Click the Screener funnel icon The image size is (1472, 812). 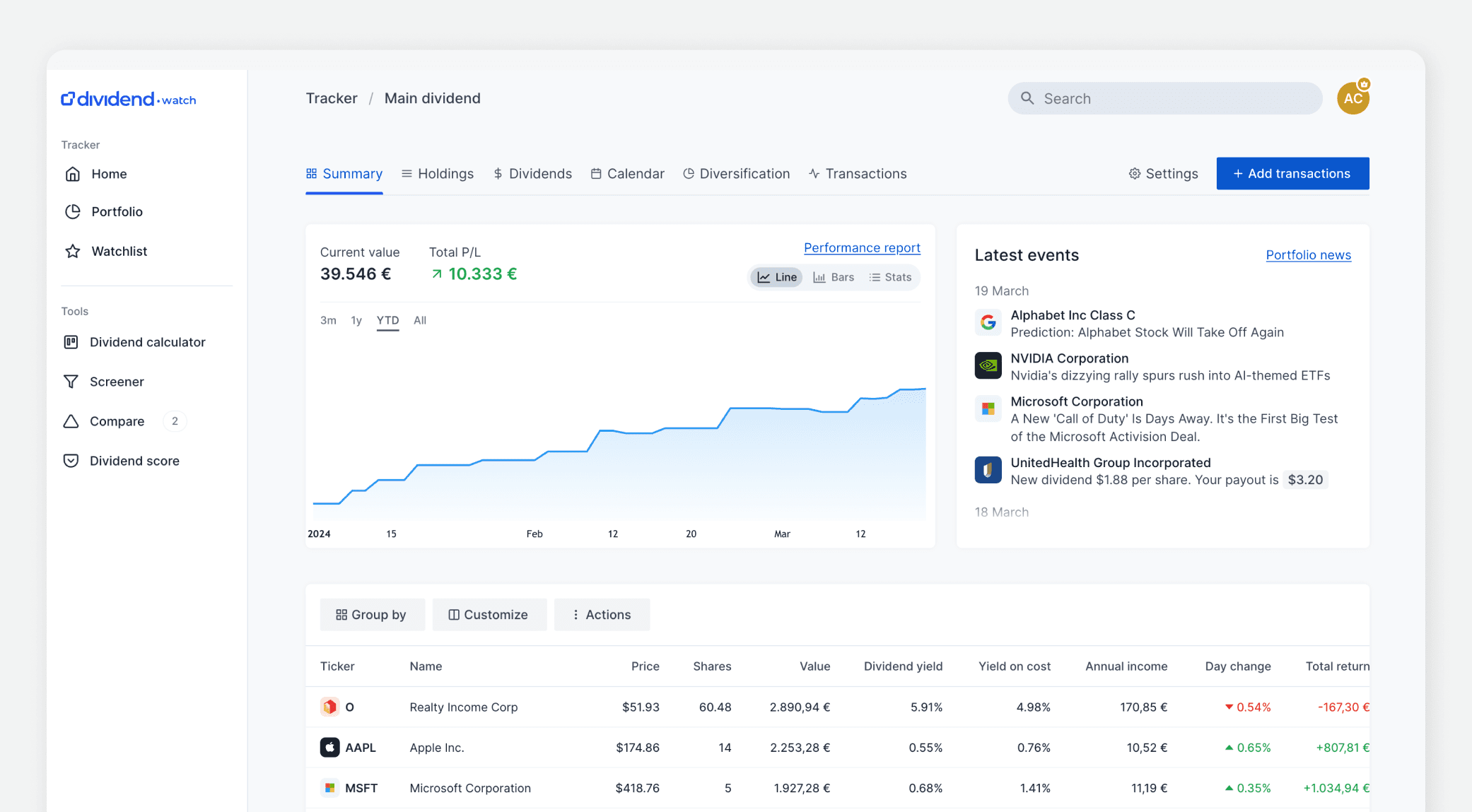click(71, 382)
